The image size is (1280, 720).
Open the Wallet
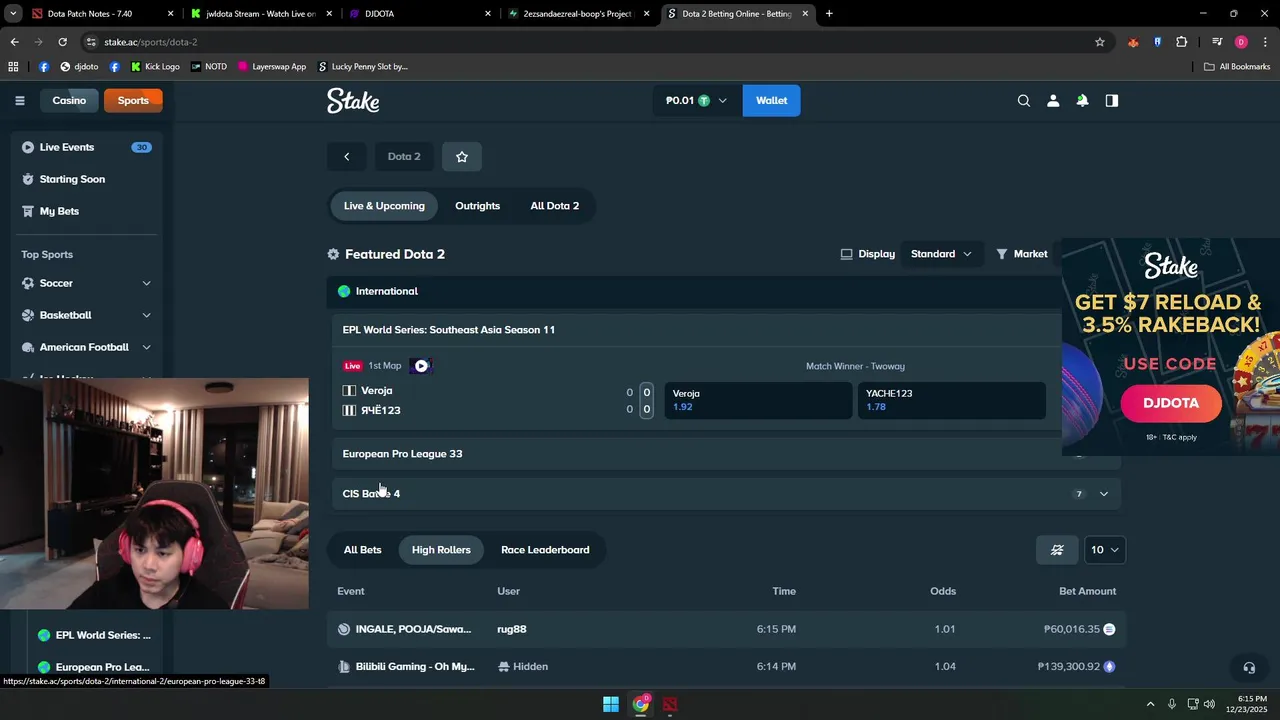(771, 100)
